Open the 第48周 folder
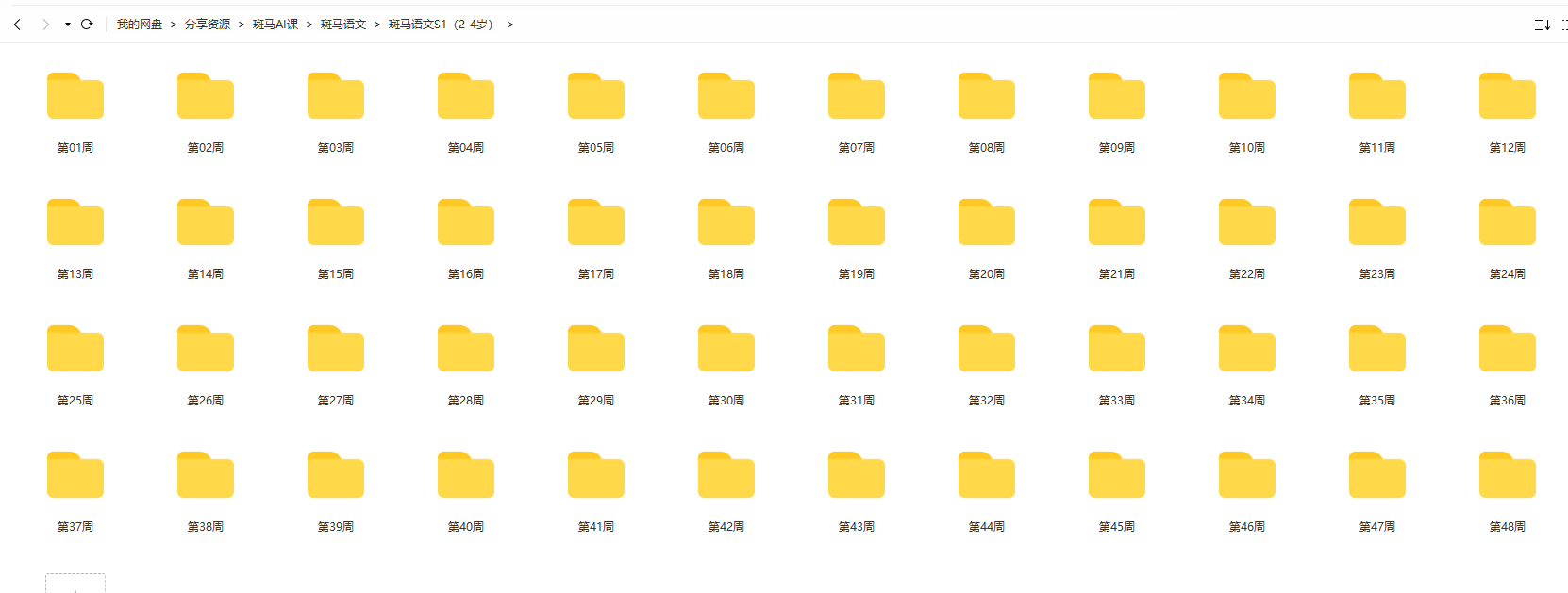 pyautogui.click(x=1507, y=476)
